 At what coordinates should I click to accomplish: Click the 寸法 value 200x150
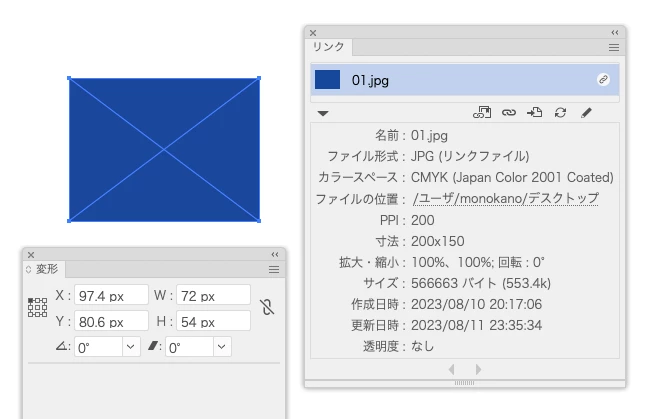click(x=438, y=241)
